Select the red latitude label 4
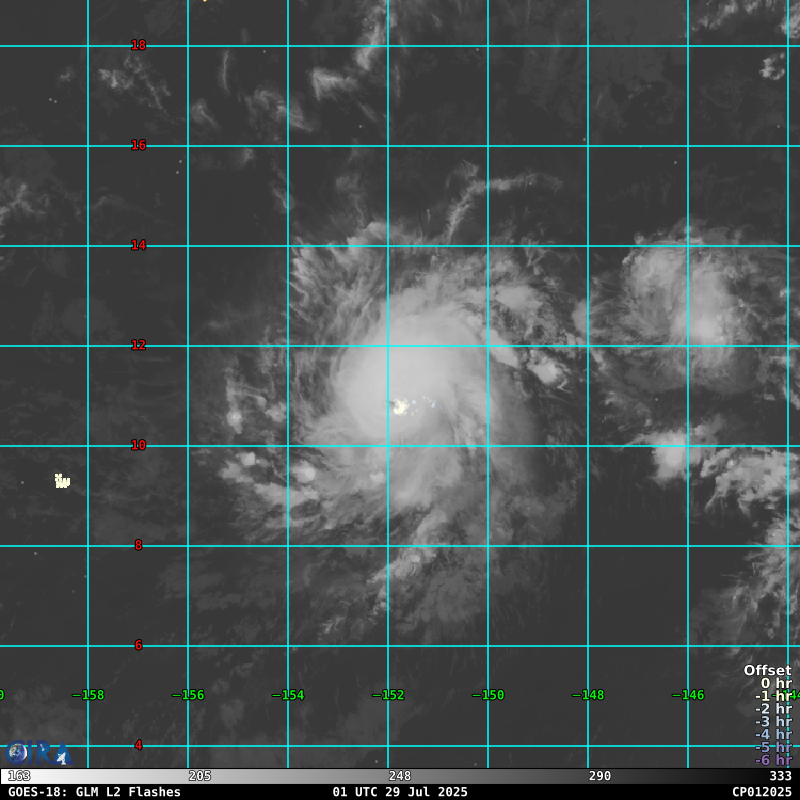800x800 pixels. click(x=138, y=745)
